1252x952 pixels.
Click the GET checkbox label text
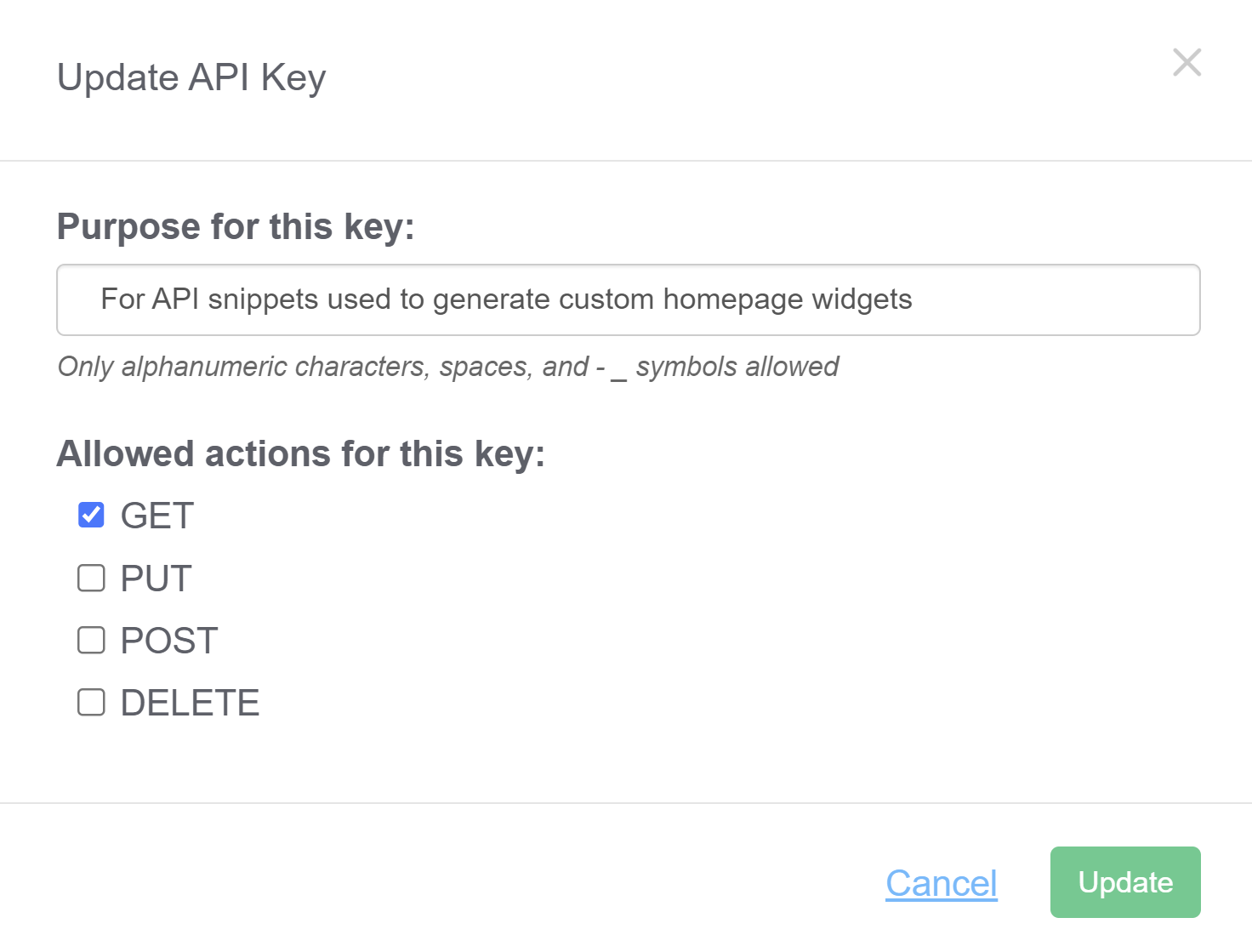(x=157, y=516)
